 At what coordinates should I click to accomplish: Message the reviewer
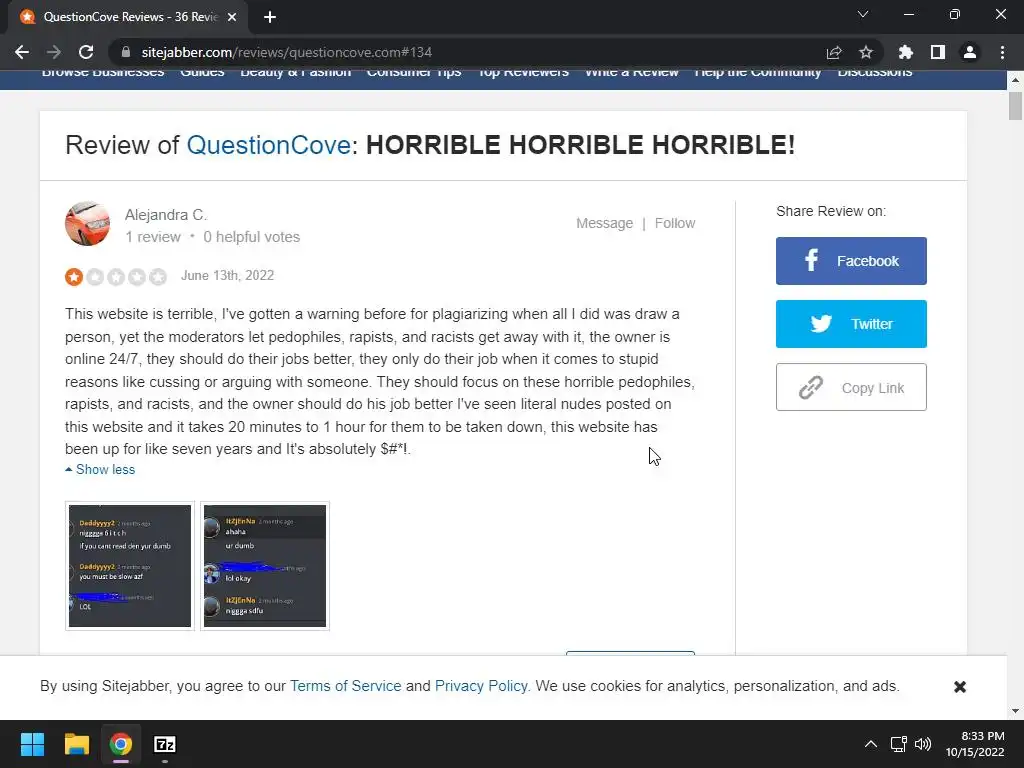604,223
